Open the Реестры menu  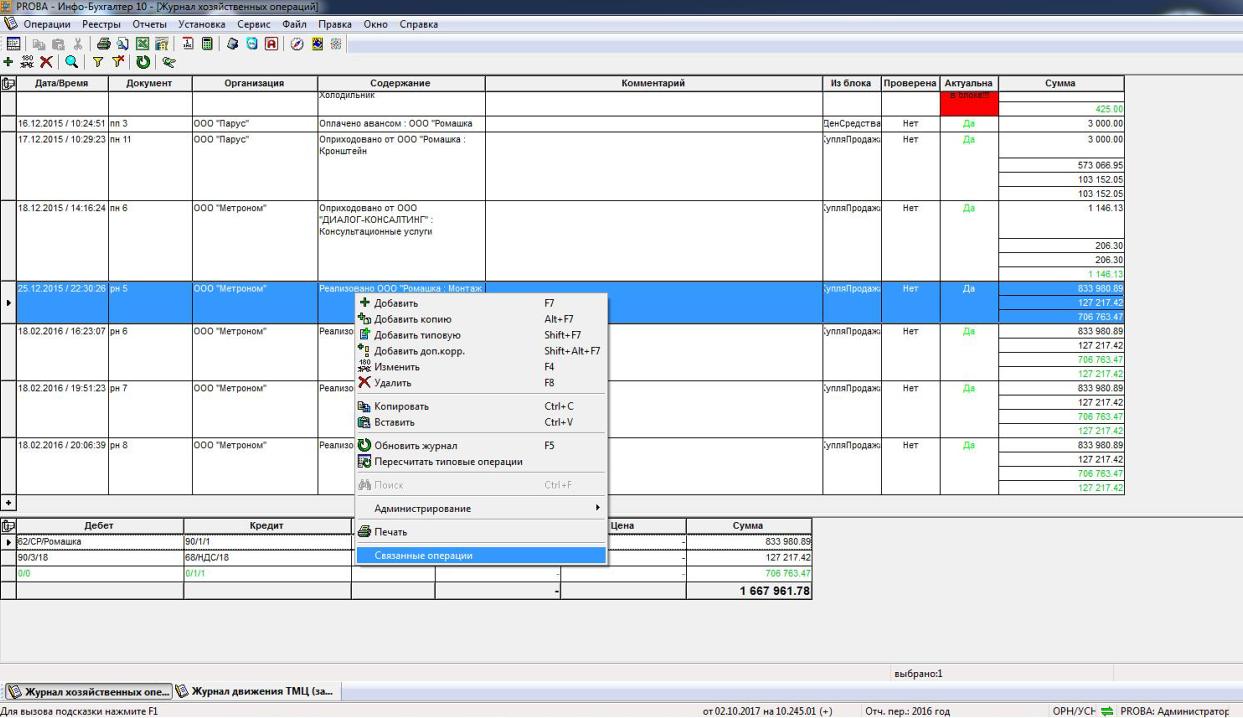(x=102, y=24)
